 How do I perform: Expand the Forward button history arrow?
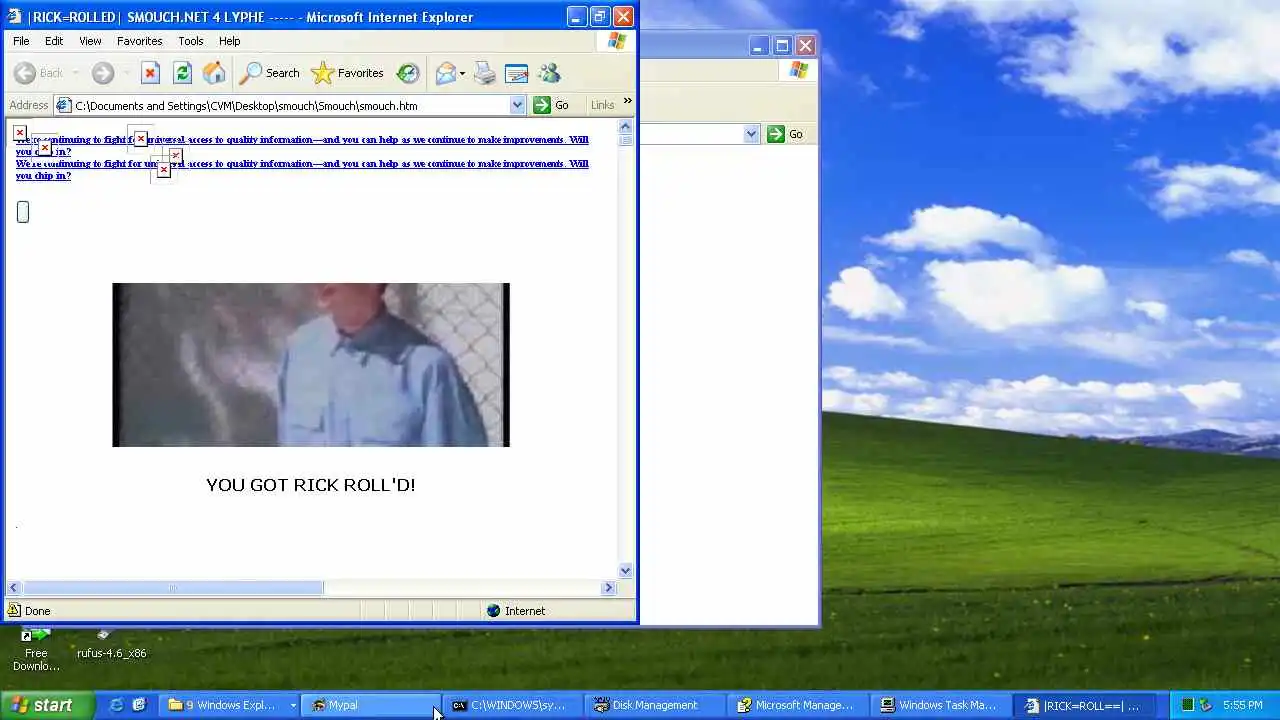(x=125, y=73)
